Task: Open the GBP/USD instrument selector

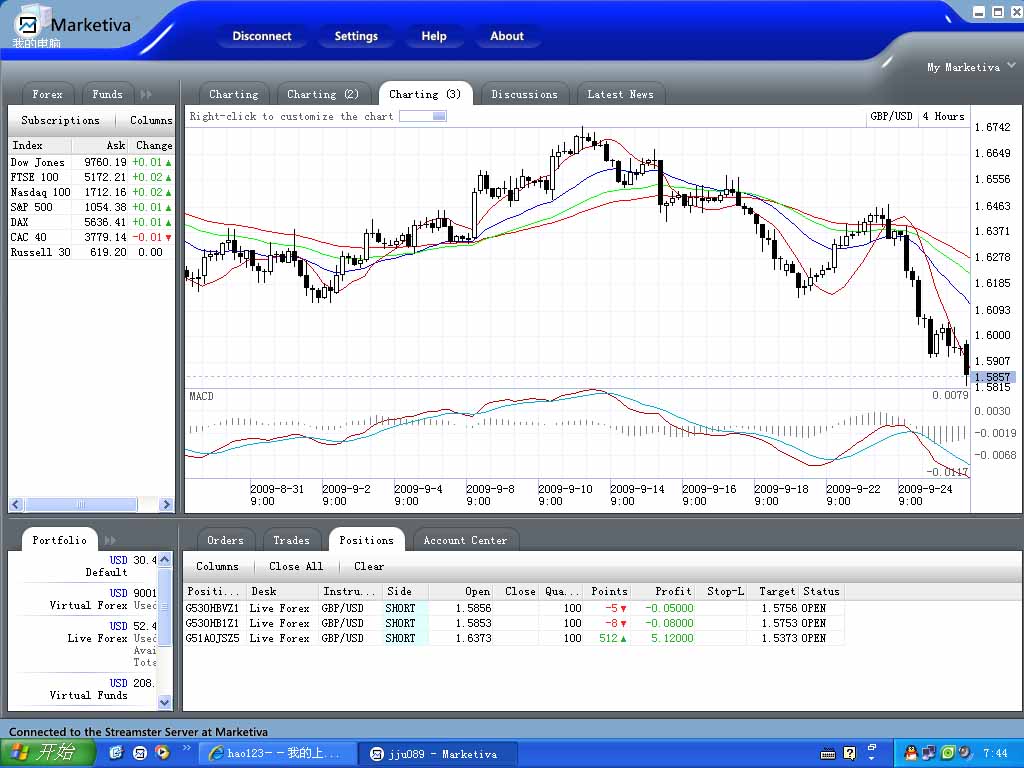Action: click(891, 116)
